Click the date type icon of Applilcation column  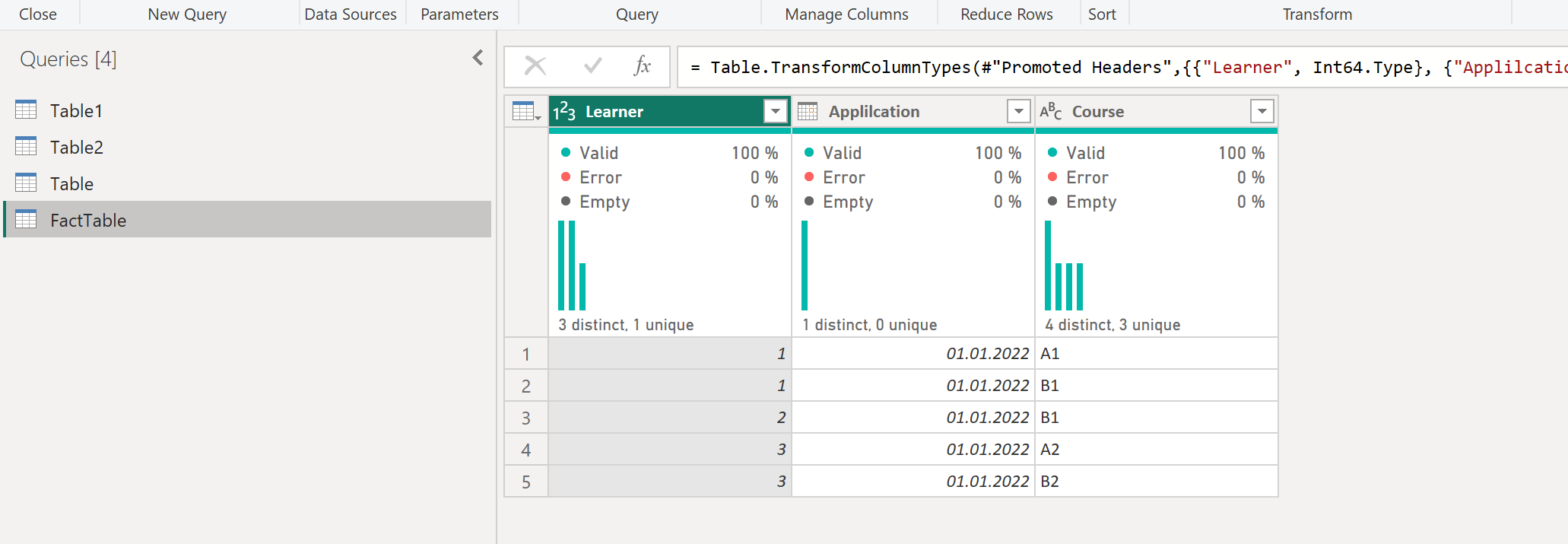[808, 111]
